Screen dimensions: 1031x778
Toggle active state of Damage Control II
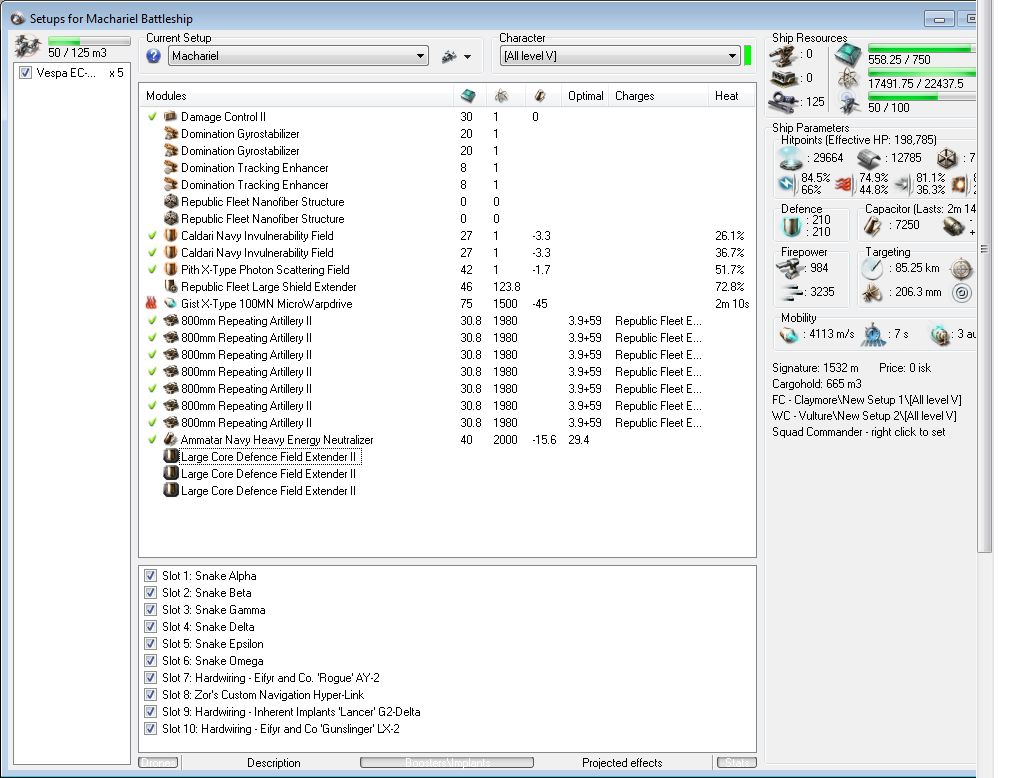(152, 116)
